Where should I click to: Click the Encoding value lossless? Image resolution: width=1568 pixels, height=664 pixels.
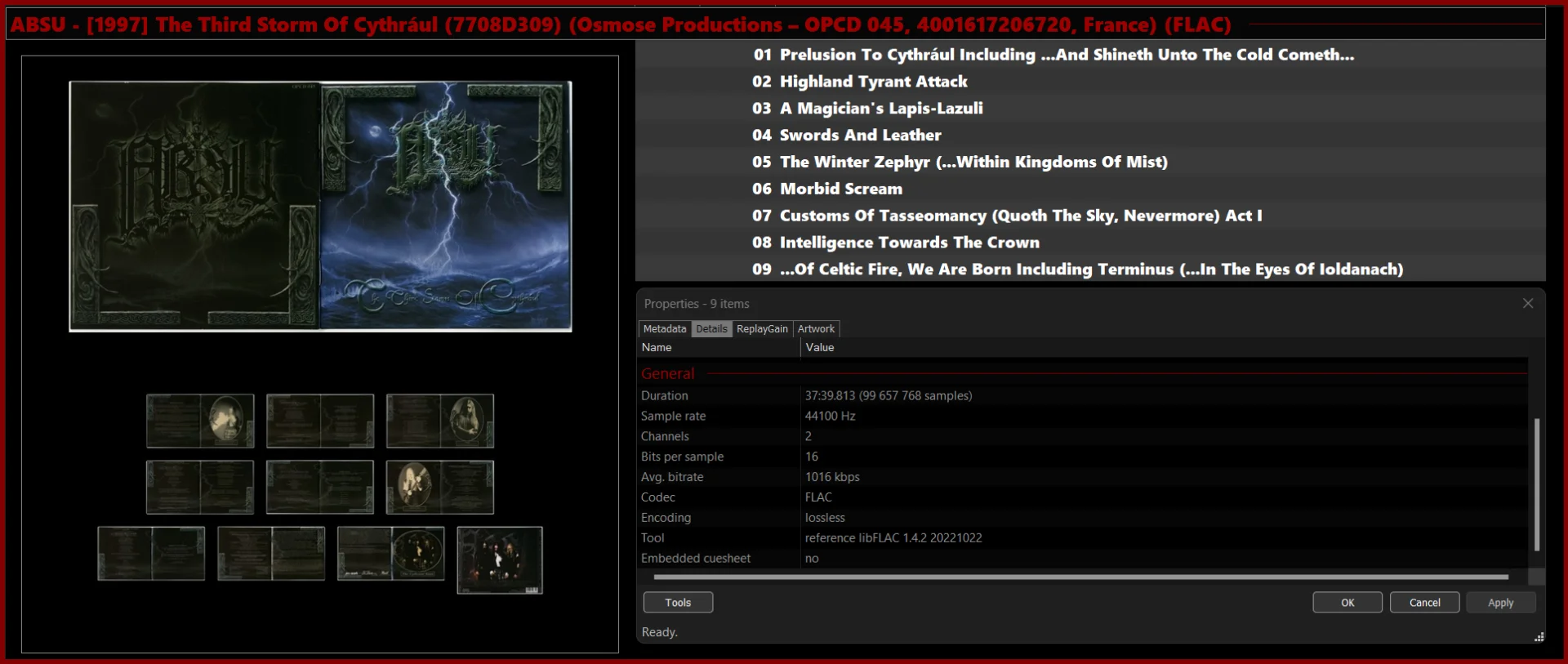pos(825,518)
